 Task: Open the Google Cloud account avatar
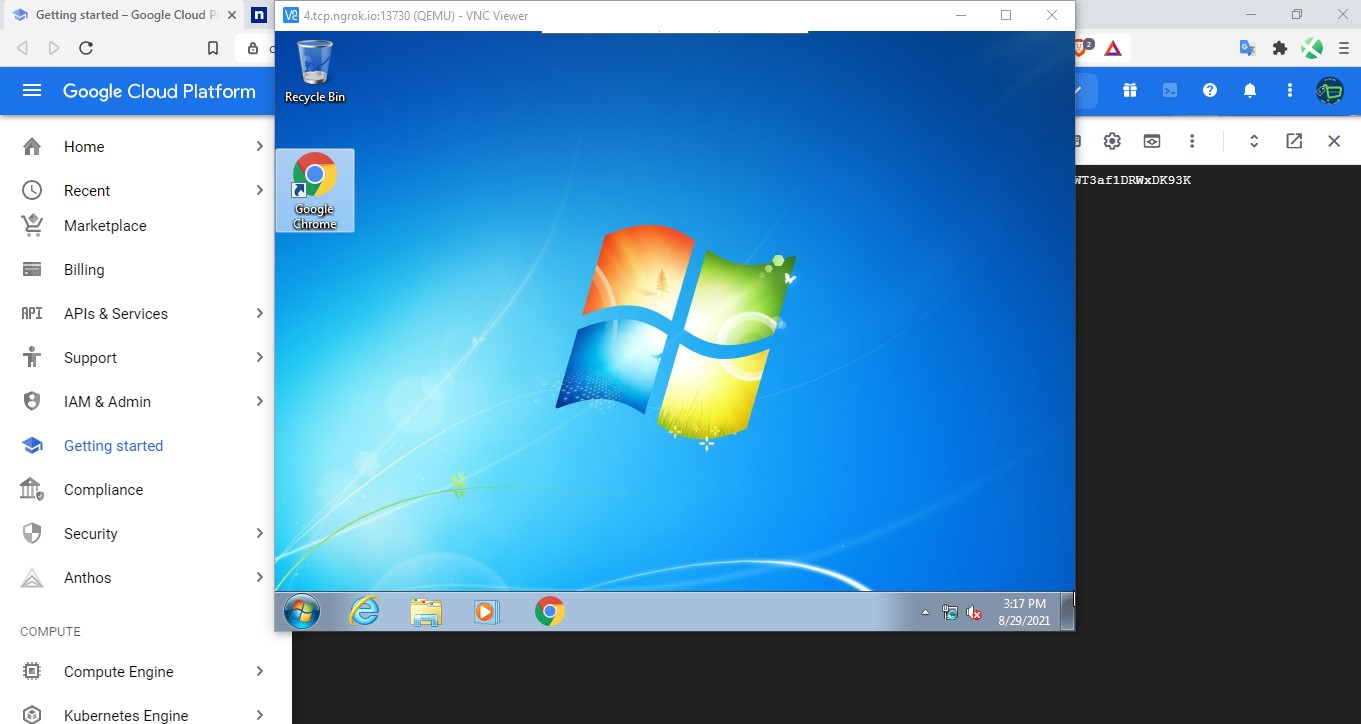pyautogui.click(x=1330, y=91)
